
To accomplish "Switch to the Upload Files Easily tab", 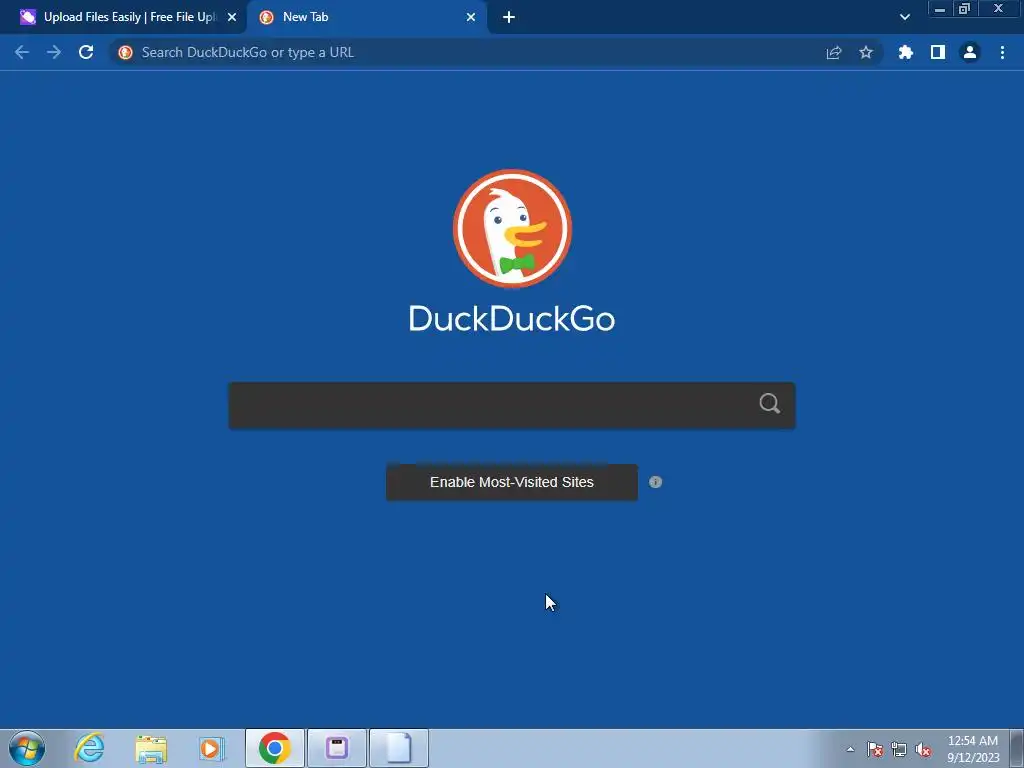I will coord(123,18).
